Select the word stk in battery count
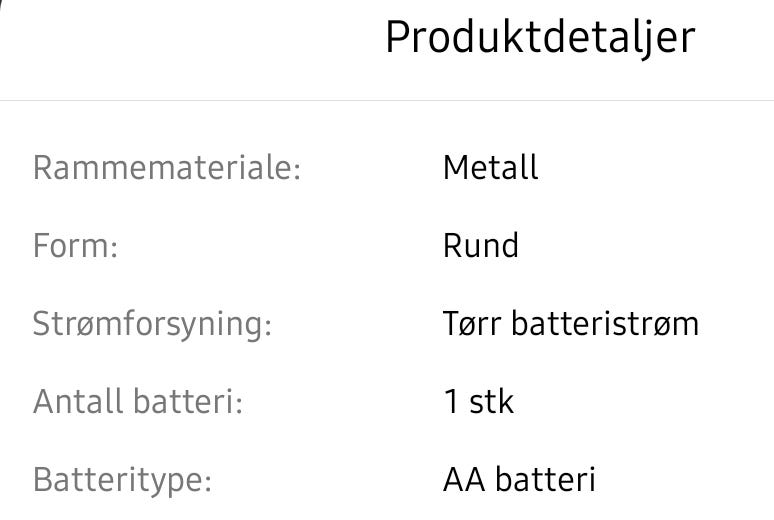Viewport: 774px width, 520px height. 490,402
